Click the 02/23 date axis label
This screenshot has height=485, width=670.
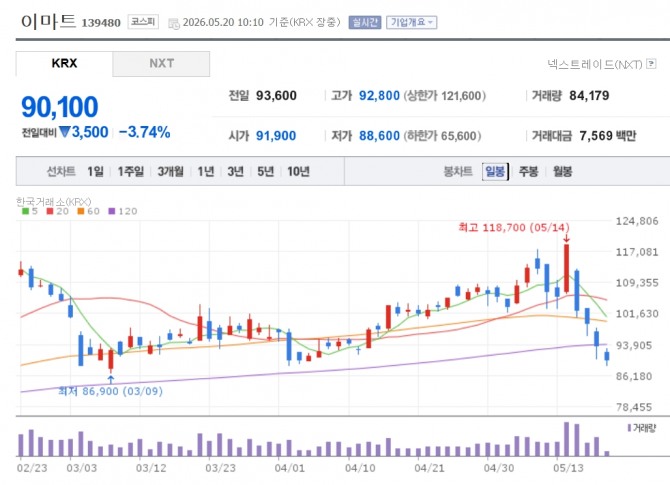tap(32, 468)
